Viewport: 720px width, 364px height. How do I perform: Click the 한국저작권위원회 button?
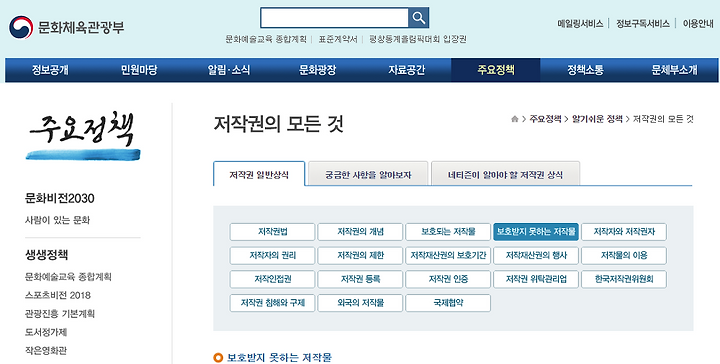(x=624, y=279)
